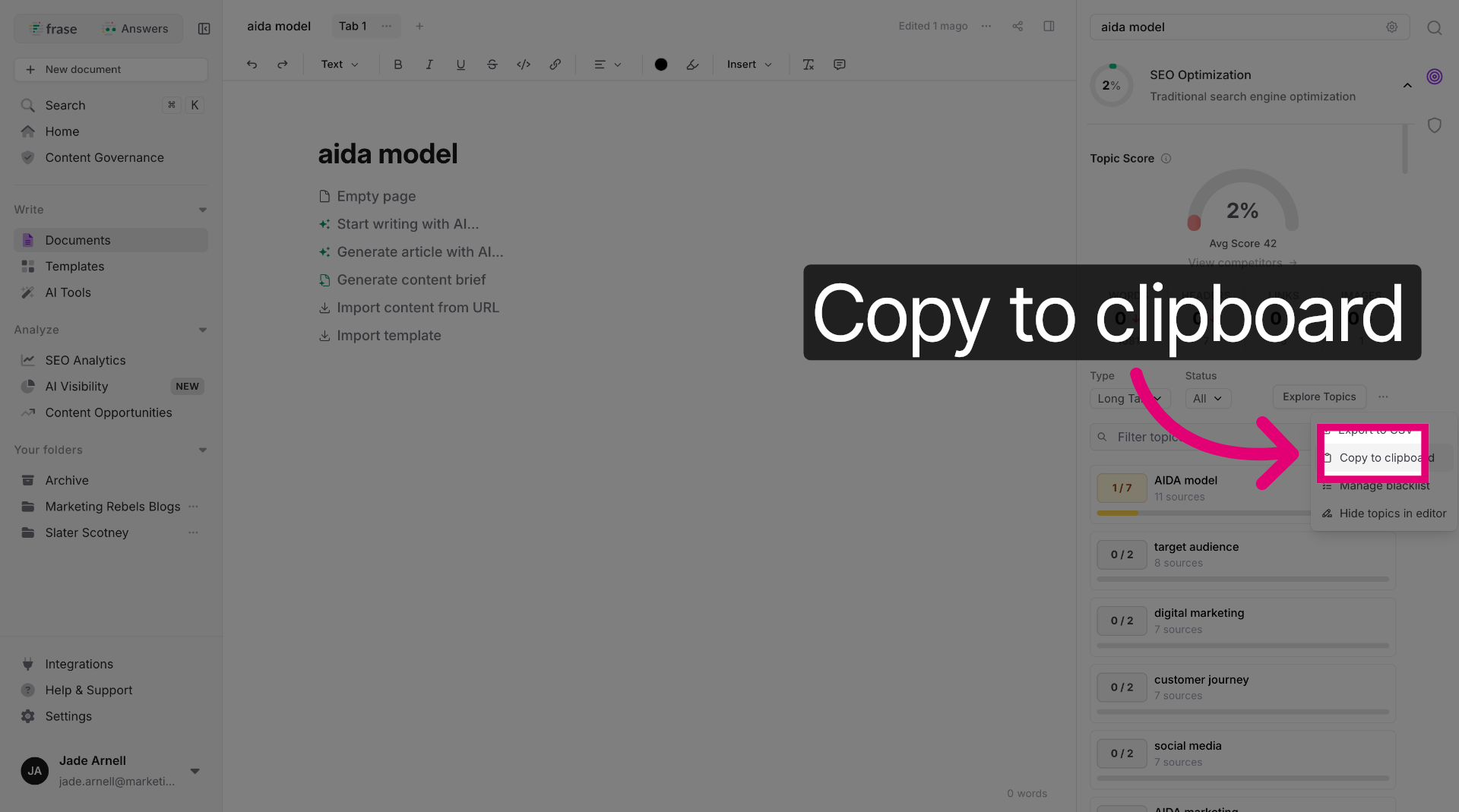Image resolution: width=1459 pixels, height=812 pixels.
Task: Open Content Governance
Action: [x=111, y=157]
